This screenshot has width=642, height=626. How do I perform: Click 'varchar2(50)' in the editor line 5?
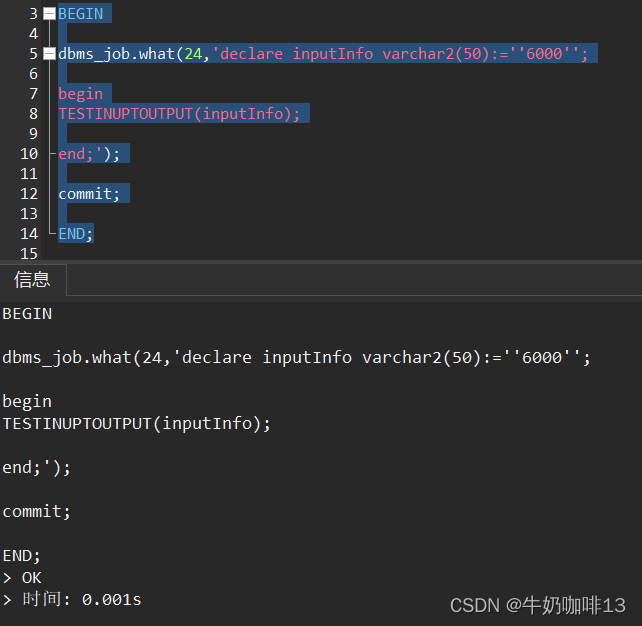click(436, 54)
